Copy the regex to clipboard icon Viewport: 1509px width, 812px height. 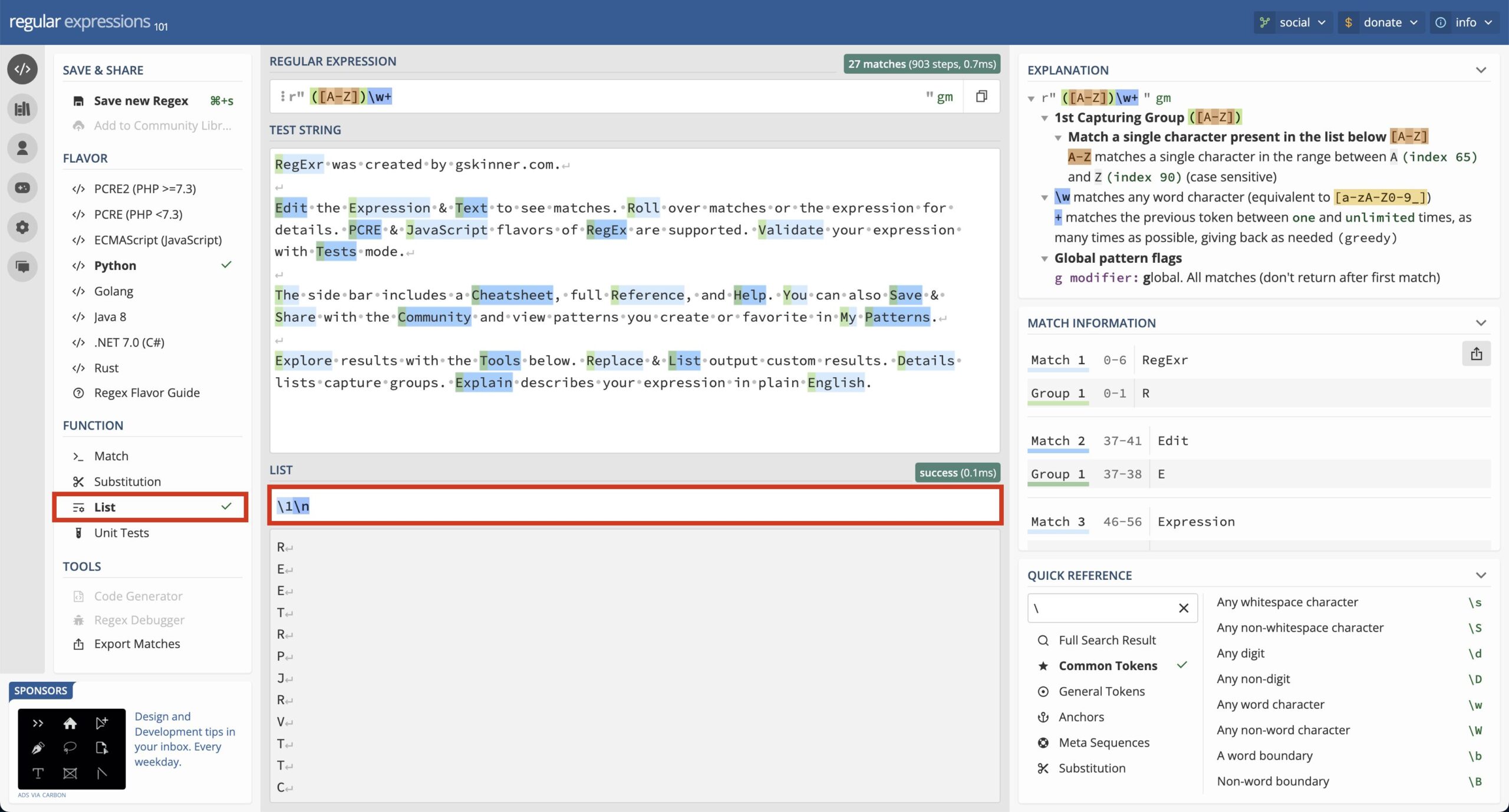click(981, 97)
